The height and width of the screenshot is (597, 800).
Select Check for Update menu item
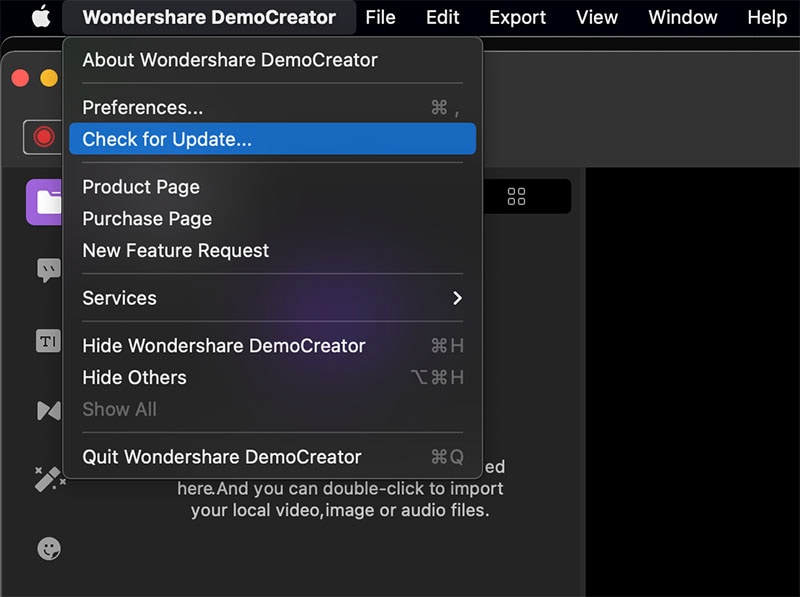272,139
